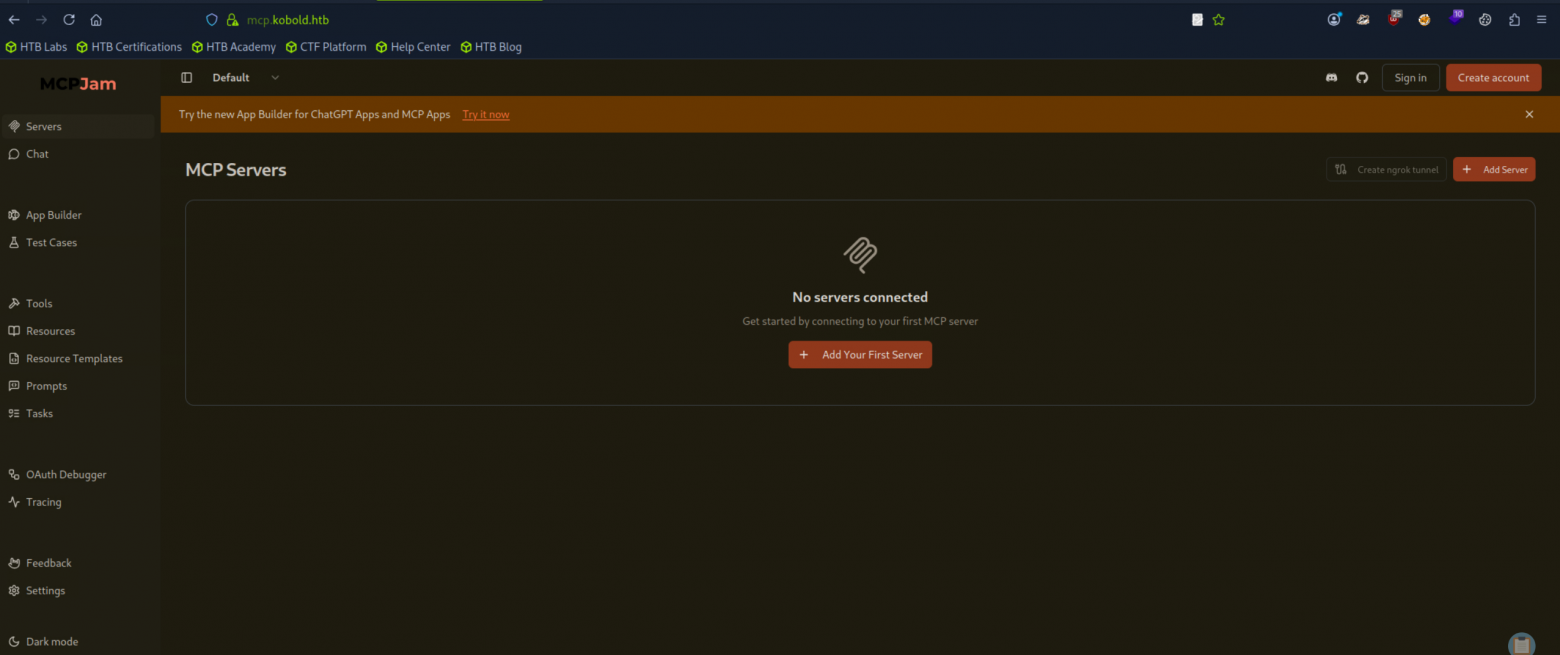
Task: Open MCPJam's GitHub repository
Action: tap(1361, 77)
